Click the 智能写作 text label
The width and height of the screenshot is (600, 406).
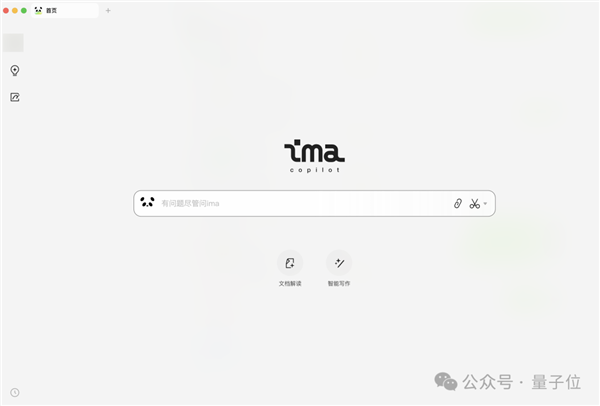339,284
